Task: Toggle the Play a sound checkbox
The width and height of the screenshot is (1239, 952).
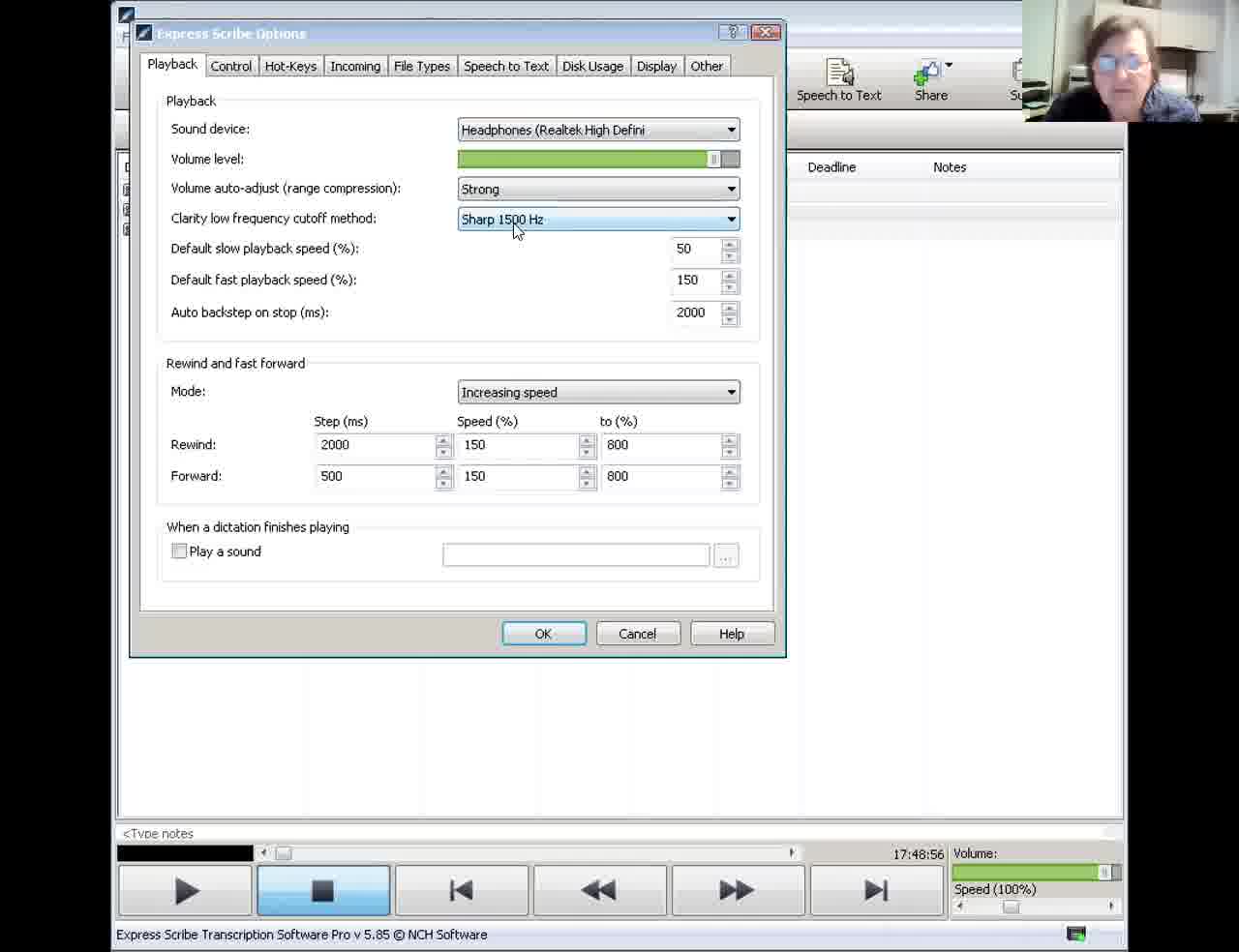Action: (179, 551)
